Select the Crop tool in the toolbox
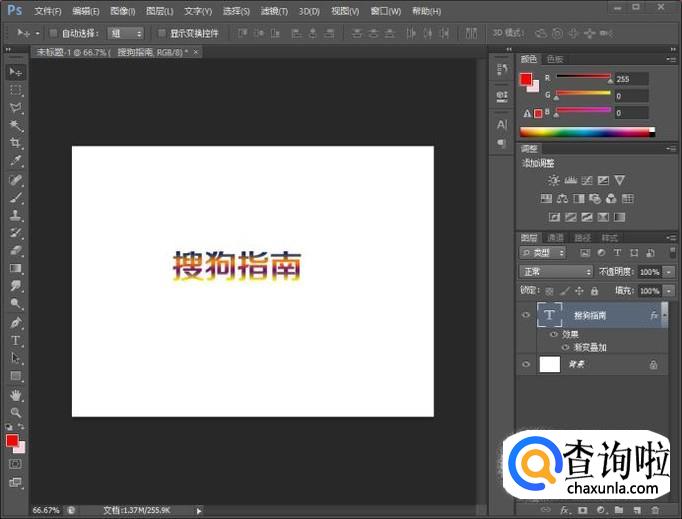 coord(16,143)
